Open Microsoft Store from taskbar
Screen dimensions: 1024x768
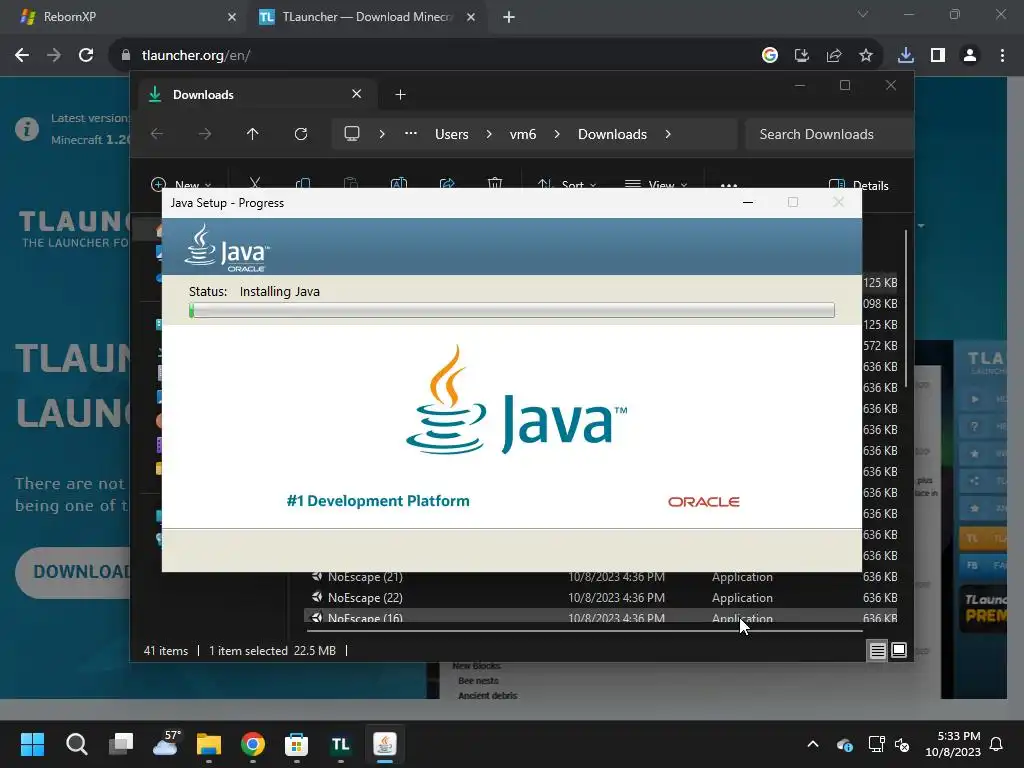coord(296,744)
